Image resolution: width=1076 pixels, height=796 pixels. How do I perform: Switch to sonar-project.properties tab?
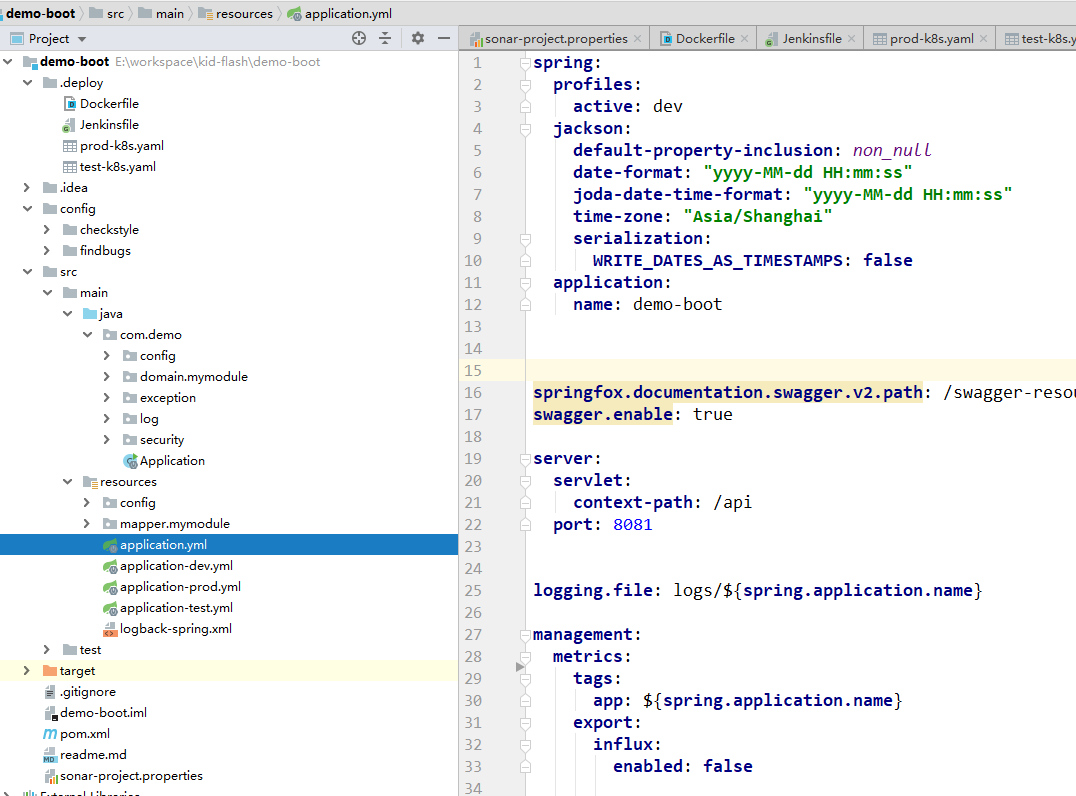click(556, 38)
